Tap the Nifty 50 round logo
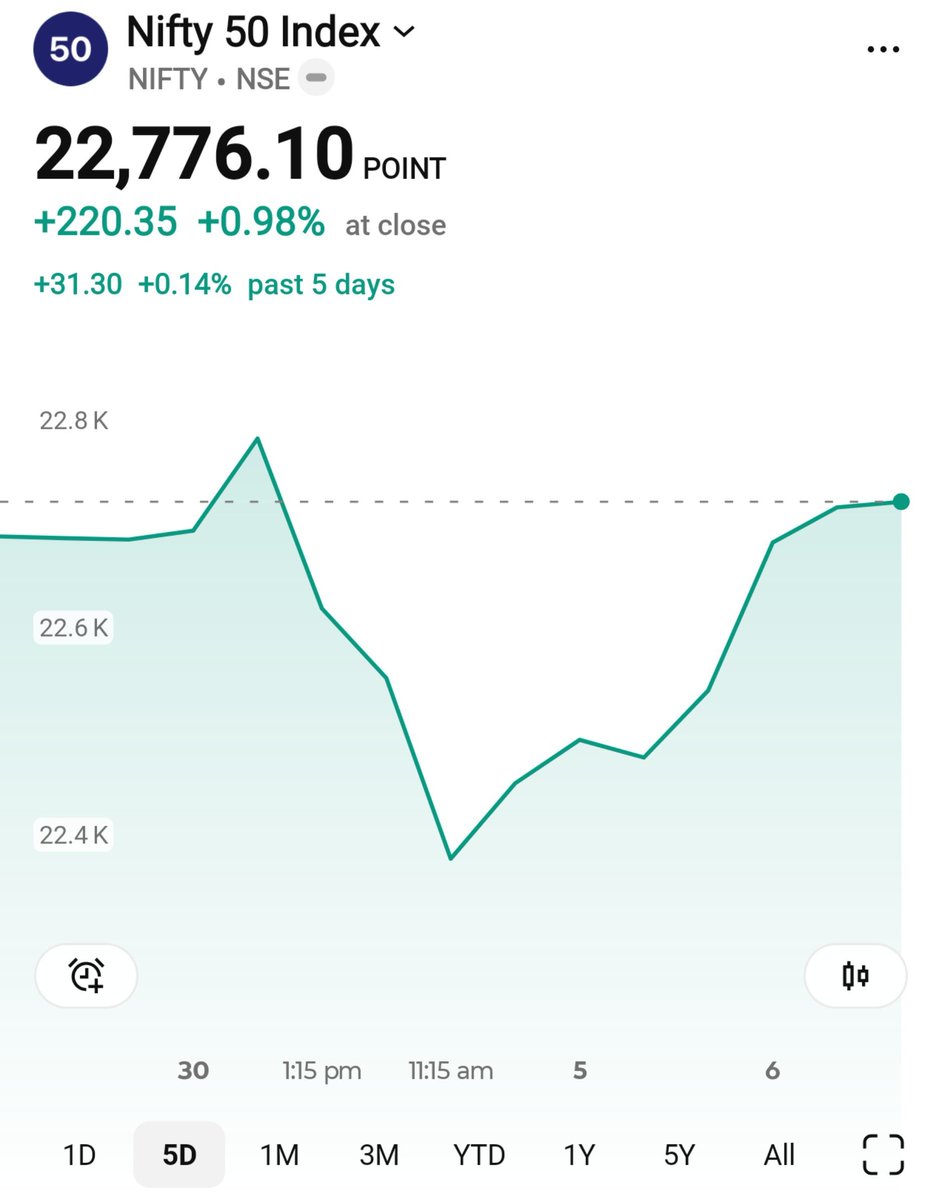The height and width of the screenshot is (1200, 942). tap(69, 49)
